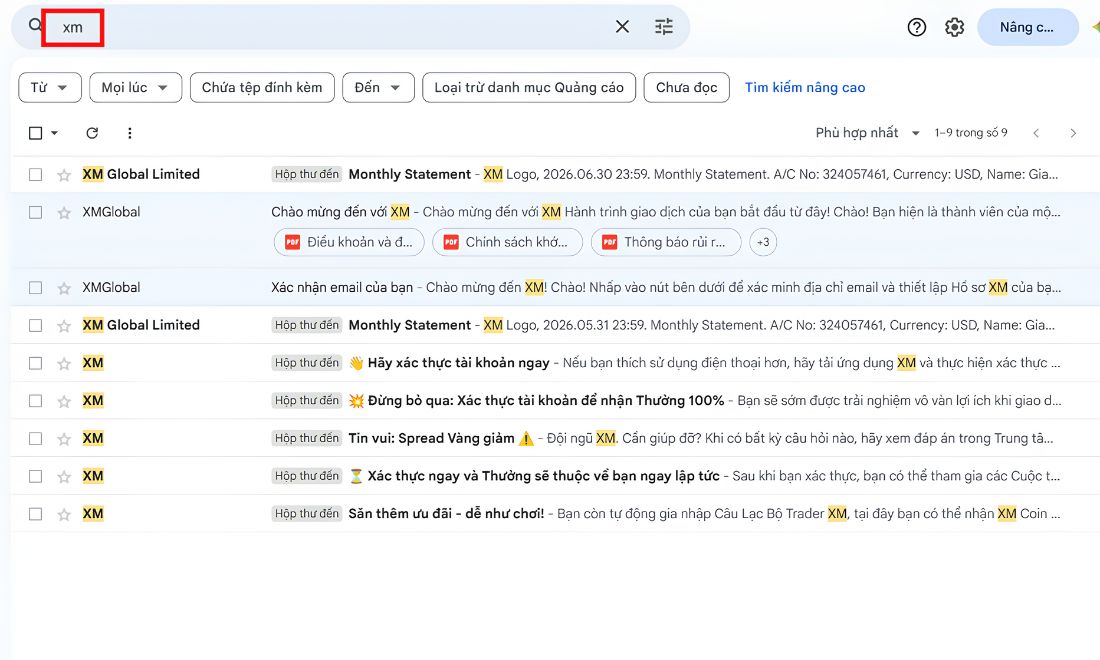Clear the search with the X icon

622,27
